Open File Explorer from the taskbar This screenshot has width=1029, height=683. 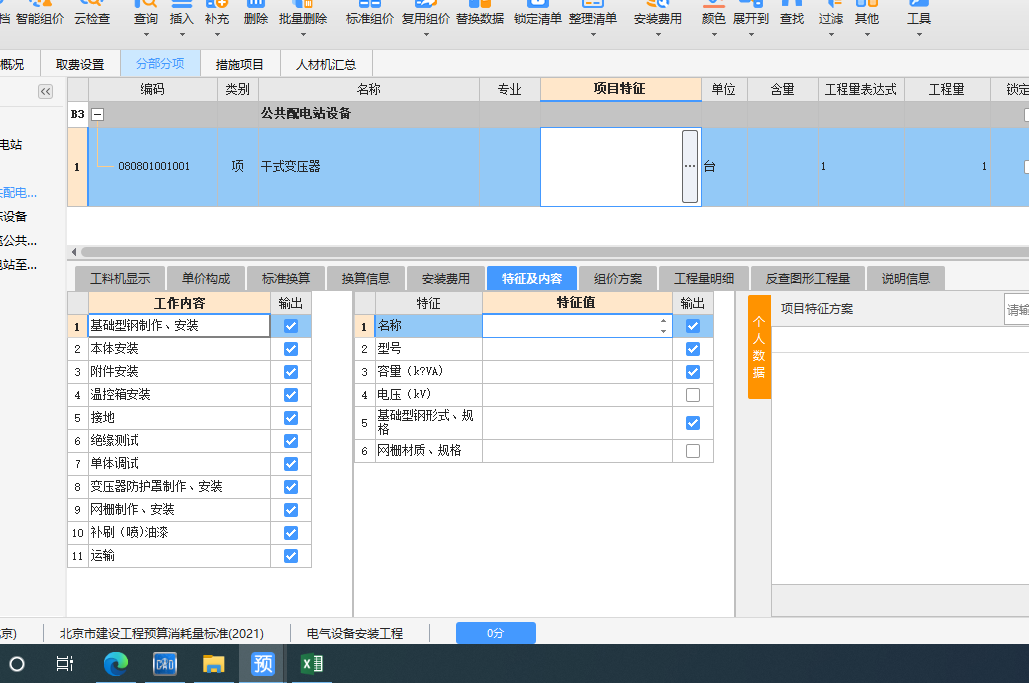click(213, 664)
